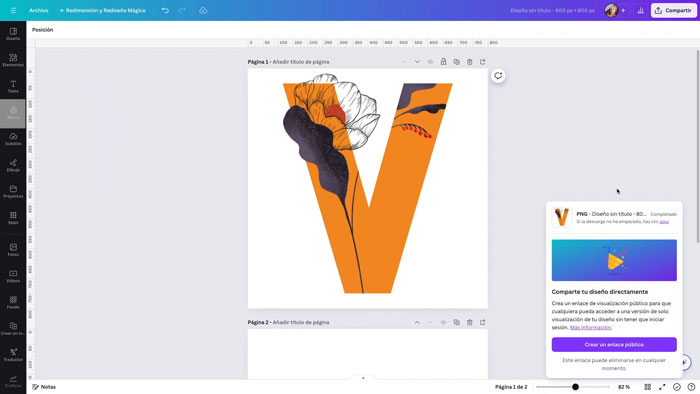Click the move-down chevron of Página 2
Viewport: 700px width, 394px height.
tap(430, 322)
